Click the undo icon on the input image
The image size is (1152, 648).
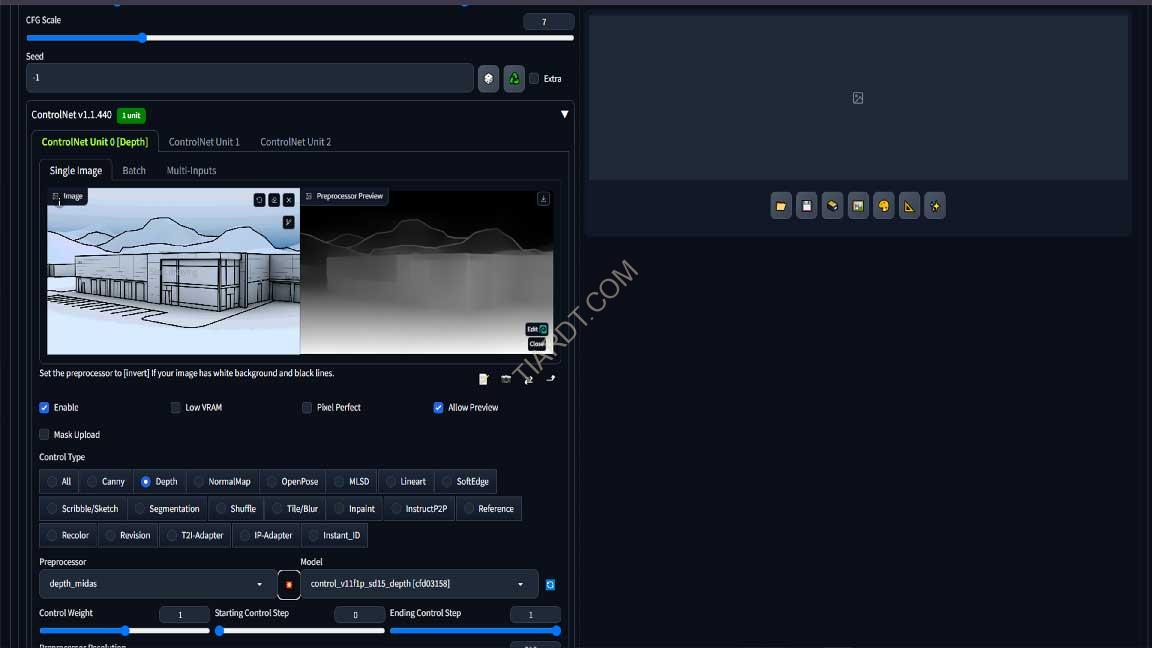click(259, 200)
